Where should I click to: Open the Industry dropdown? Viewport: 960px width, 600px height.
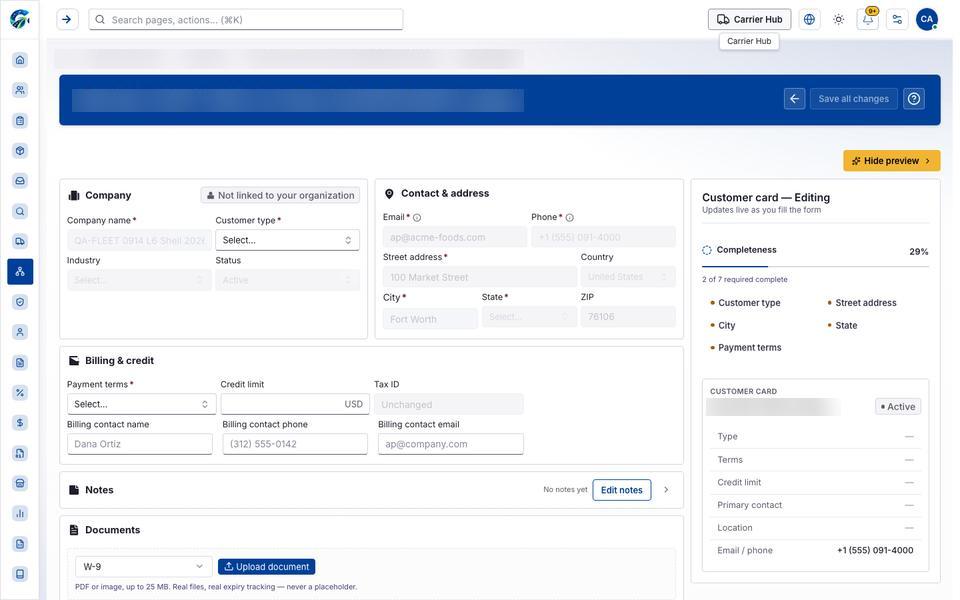click(x=139, y=280)
